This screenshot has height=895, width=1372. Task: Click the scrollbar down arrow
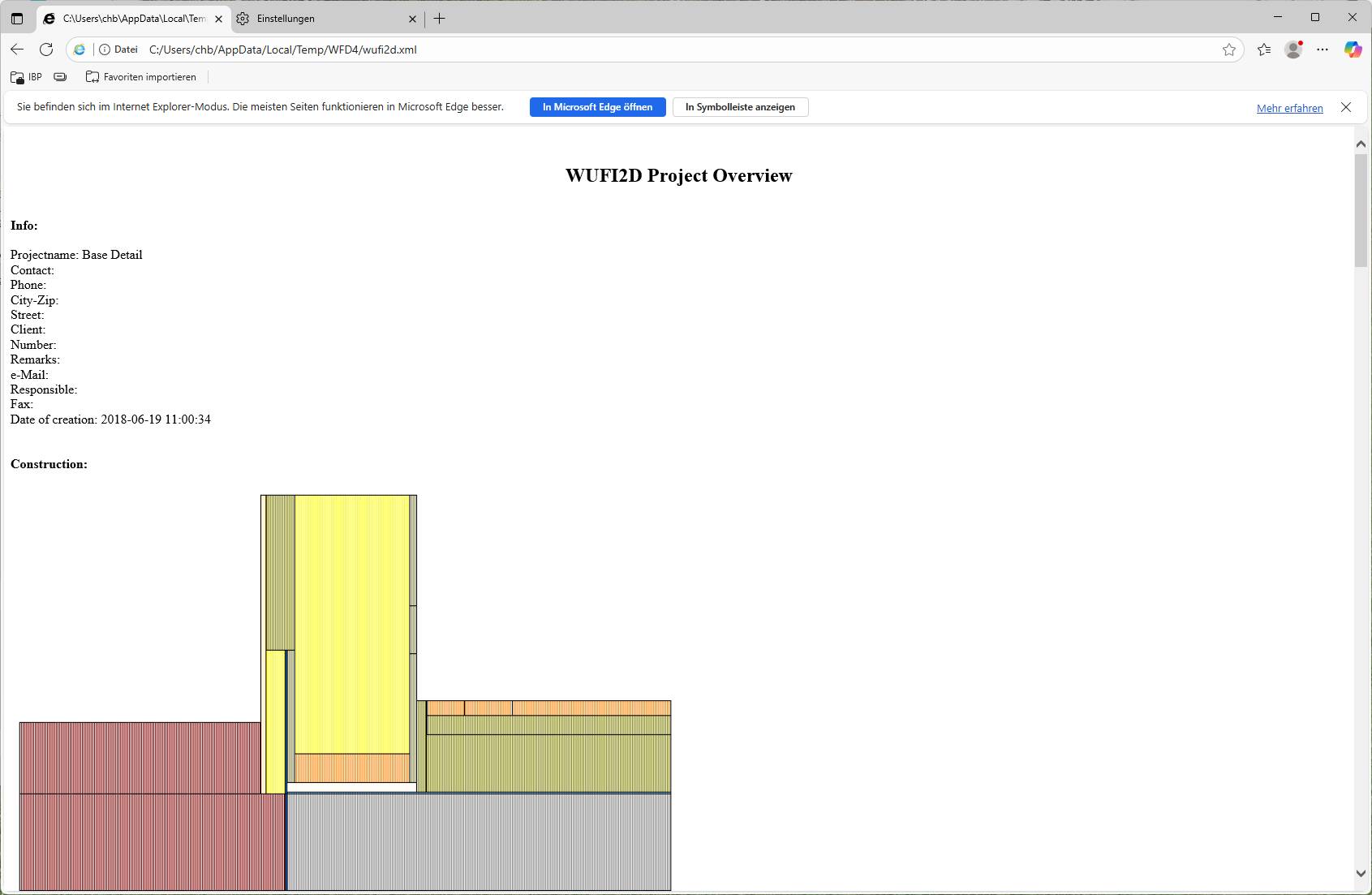[1361, 874]
